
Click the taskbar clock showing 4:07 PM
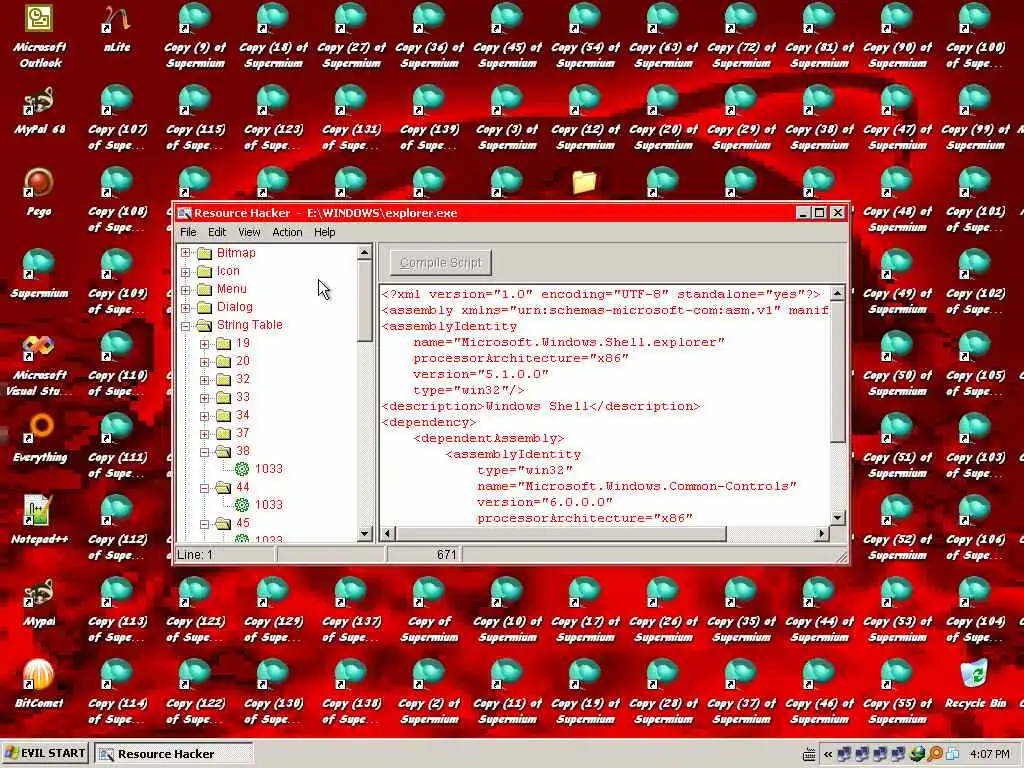pyautogui.click(x=989, y=754)
